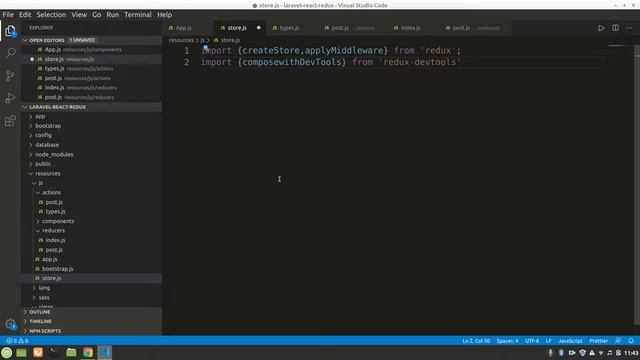640x360 pixels.
Task: Launch the terminal from the taskbar
Action: (x=54, y=352)
